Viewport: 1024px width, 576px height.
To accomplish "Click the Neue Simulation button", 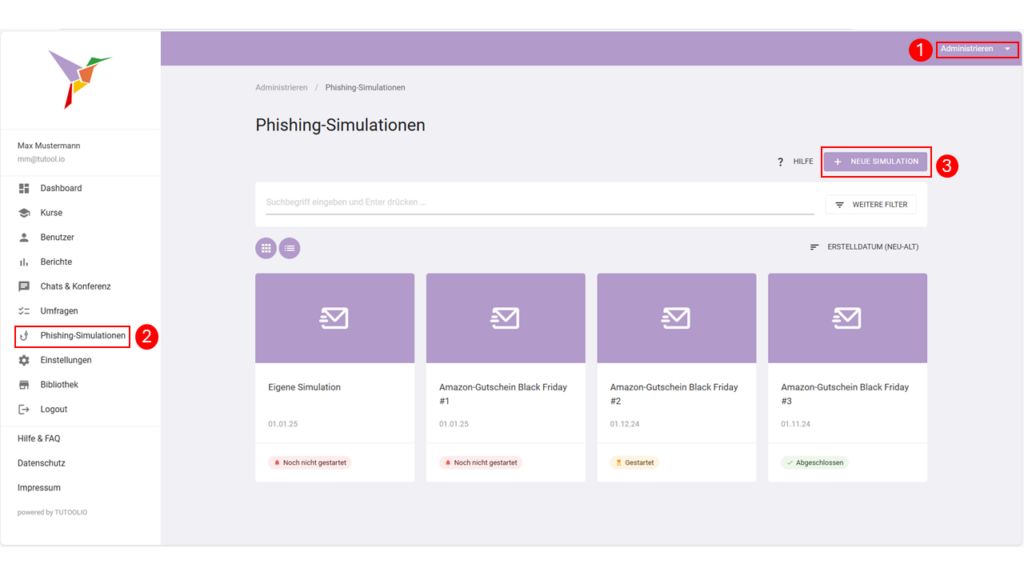I will pyautogui.click(x=875, y=160).
